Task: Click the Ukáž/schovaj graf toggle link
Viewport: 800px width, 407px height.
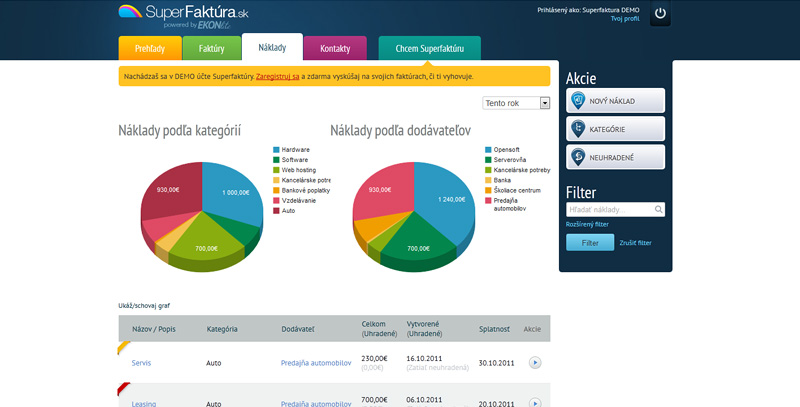Action: pyautogui.click(x=144, y=306)
